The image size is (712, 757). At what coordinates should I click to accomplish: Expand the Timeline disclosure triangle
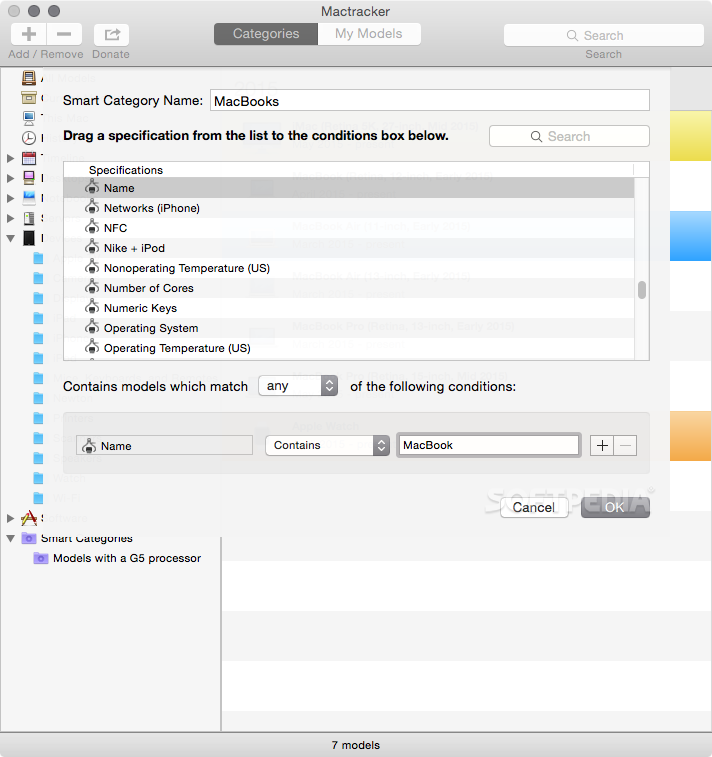tap(10, 158)
